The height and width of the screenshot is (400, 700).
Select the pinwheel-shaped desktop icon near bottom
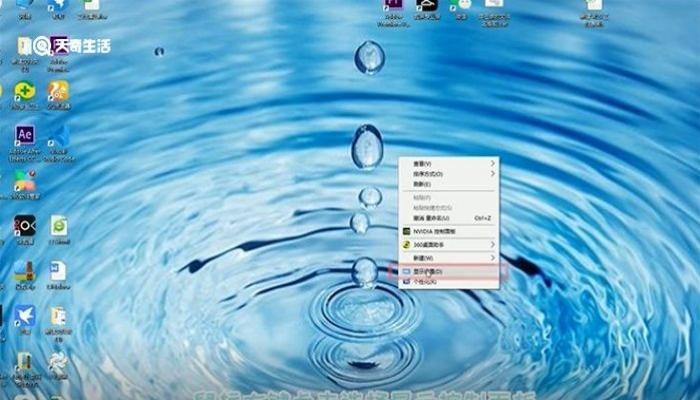(x=58, y=362)
